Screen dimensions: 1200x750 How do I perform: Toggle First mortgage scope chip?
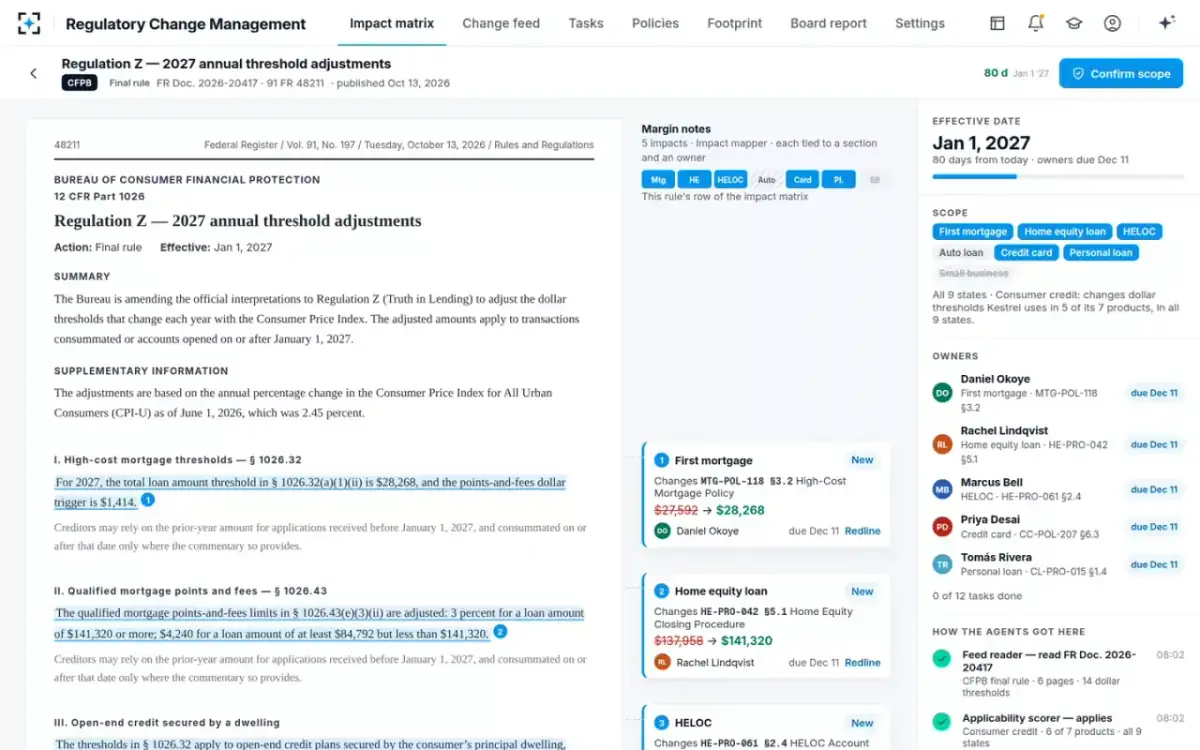pos(972,231)
